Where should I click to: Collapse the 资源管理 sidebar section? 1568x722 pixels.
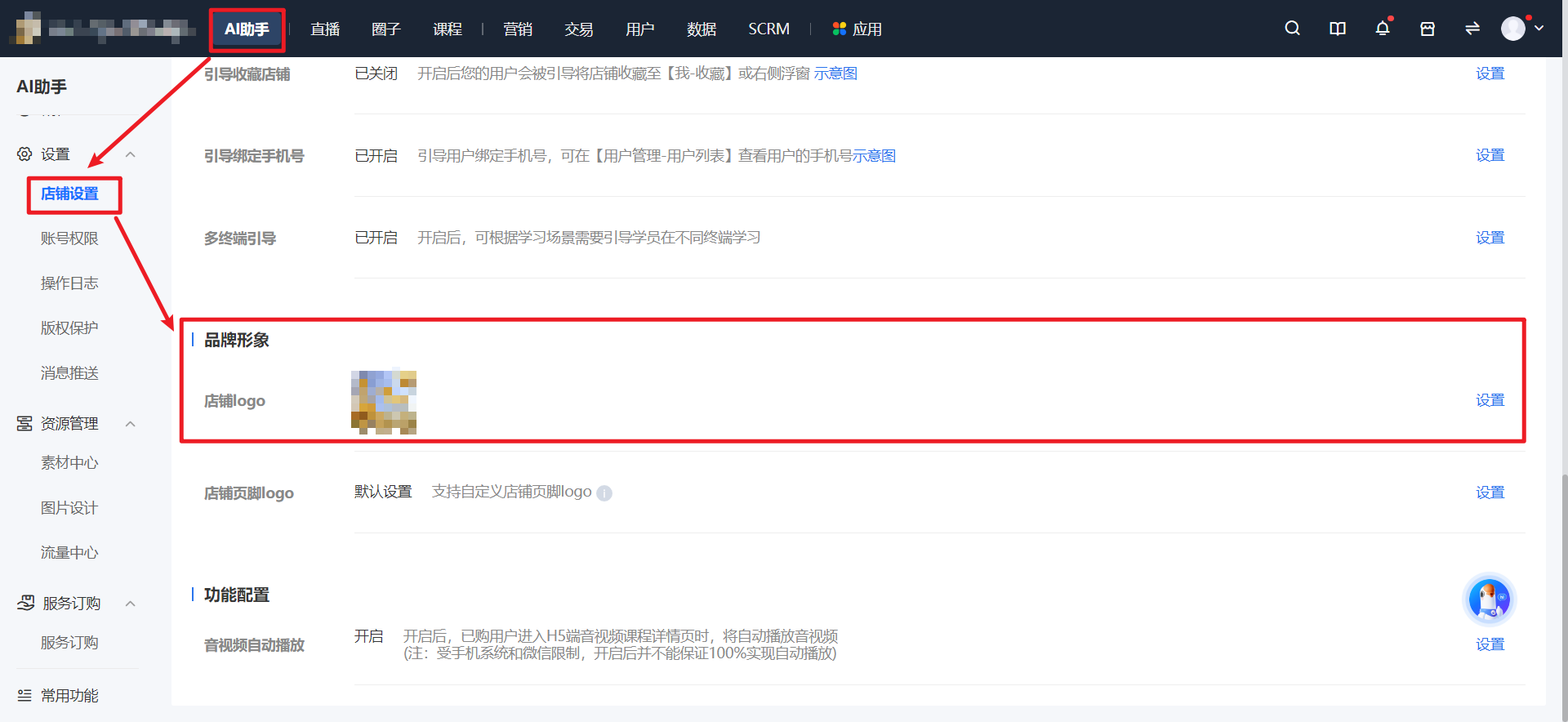(x=130, y=424)
